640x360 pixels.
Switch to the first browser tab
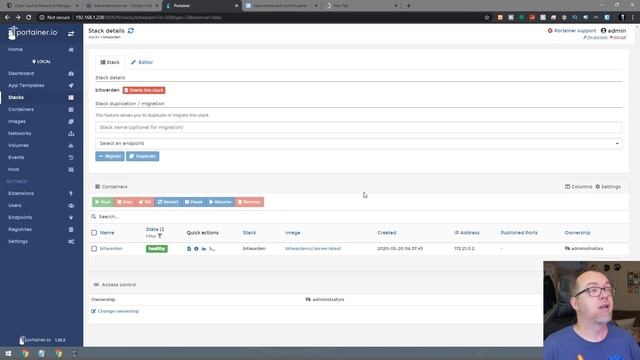click(42, 6)
